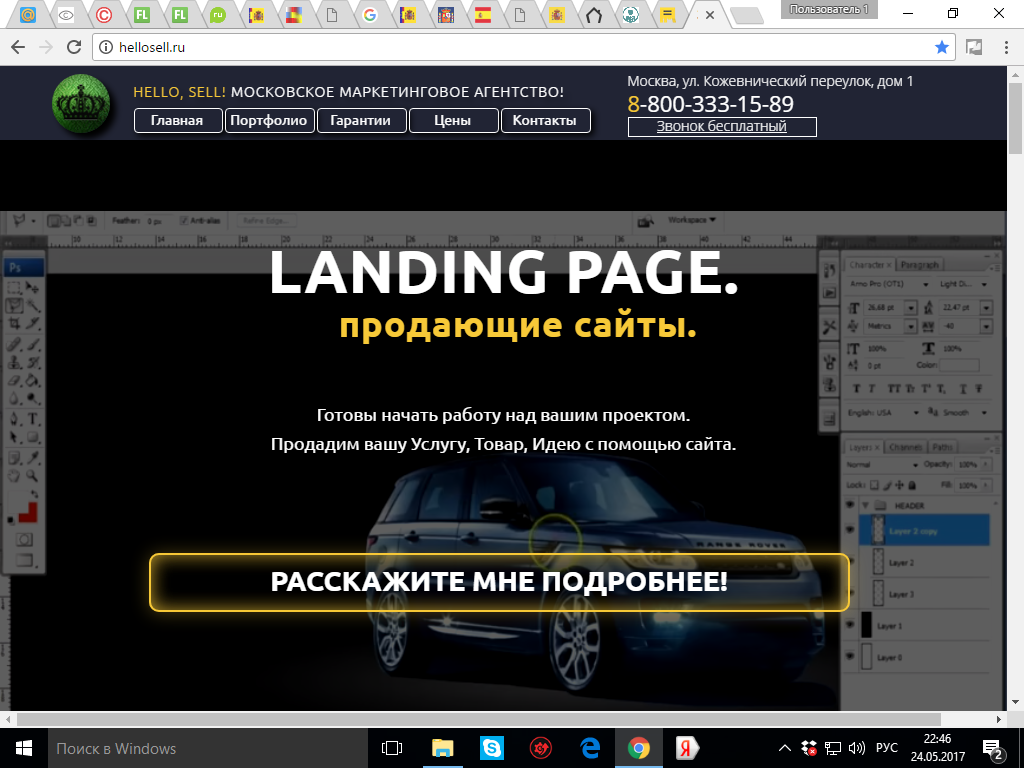Click the horizontal scrollbar thumb
The image size is (1024, 768).
tap(478, 719)
